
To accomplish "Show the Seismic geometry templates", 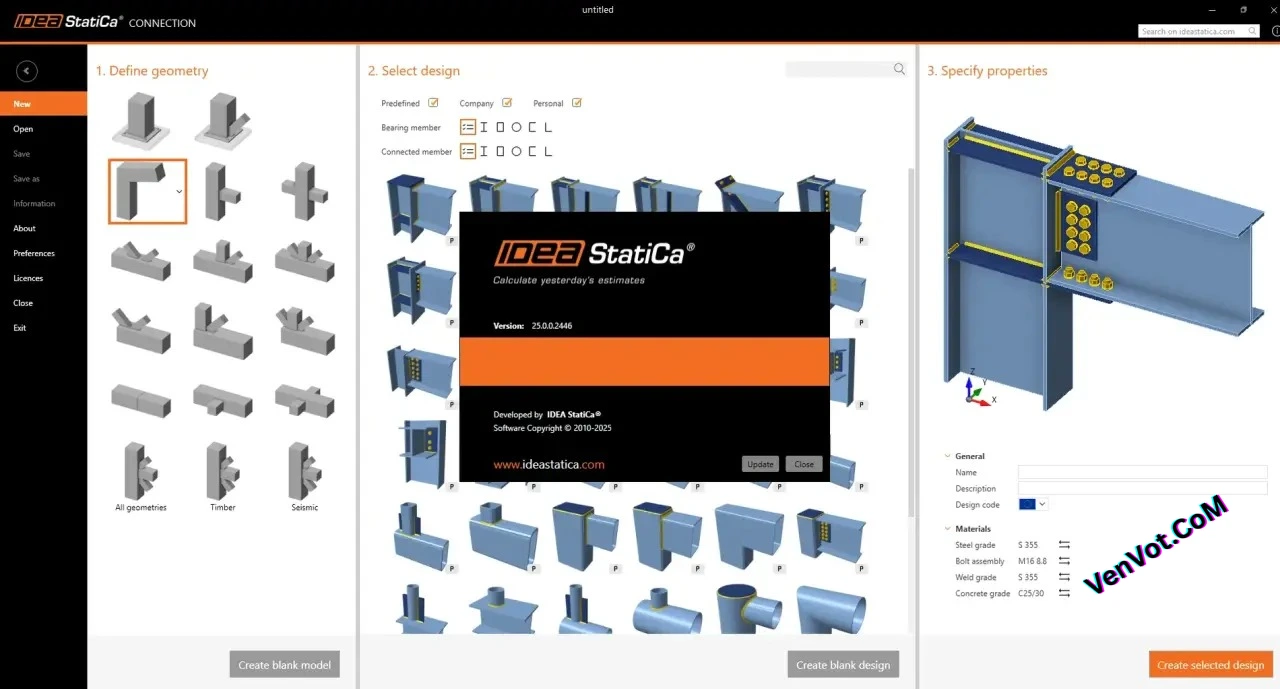I will (x=304, y=475).
